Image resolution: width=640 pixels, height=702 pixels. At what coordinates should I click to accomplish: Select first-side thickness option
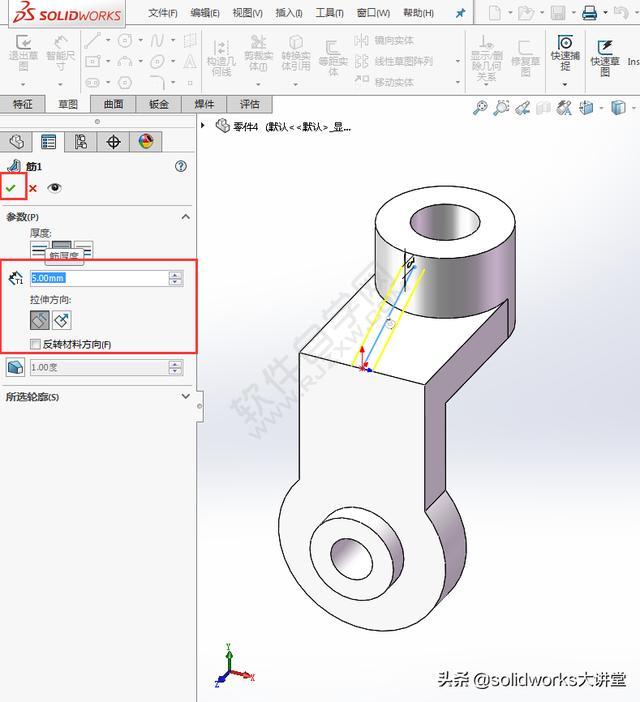coord(39,249)
